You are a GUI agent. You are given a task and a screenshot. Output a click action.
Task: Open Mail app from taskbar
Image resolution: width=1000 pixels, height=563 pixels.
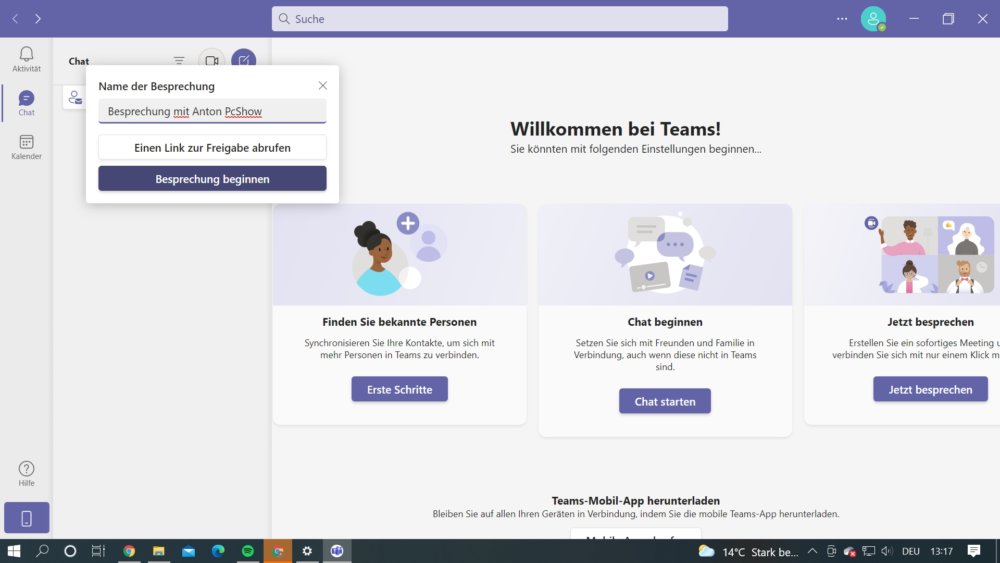[x=188, y=551]
